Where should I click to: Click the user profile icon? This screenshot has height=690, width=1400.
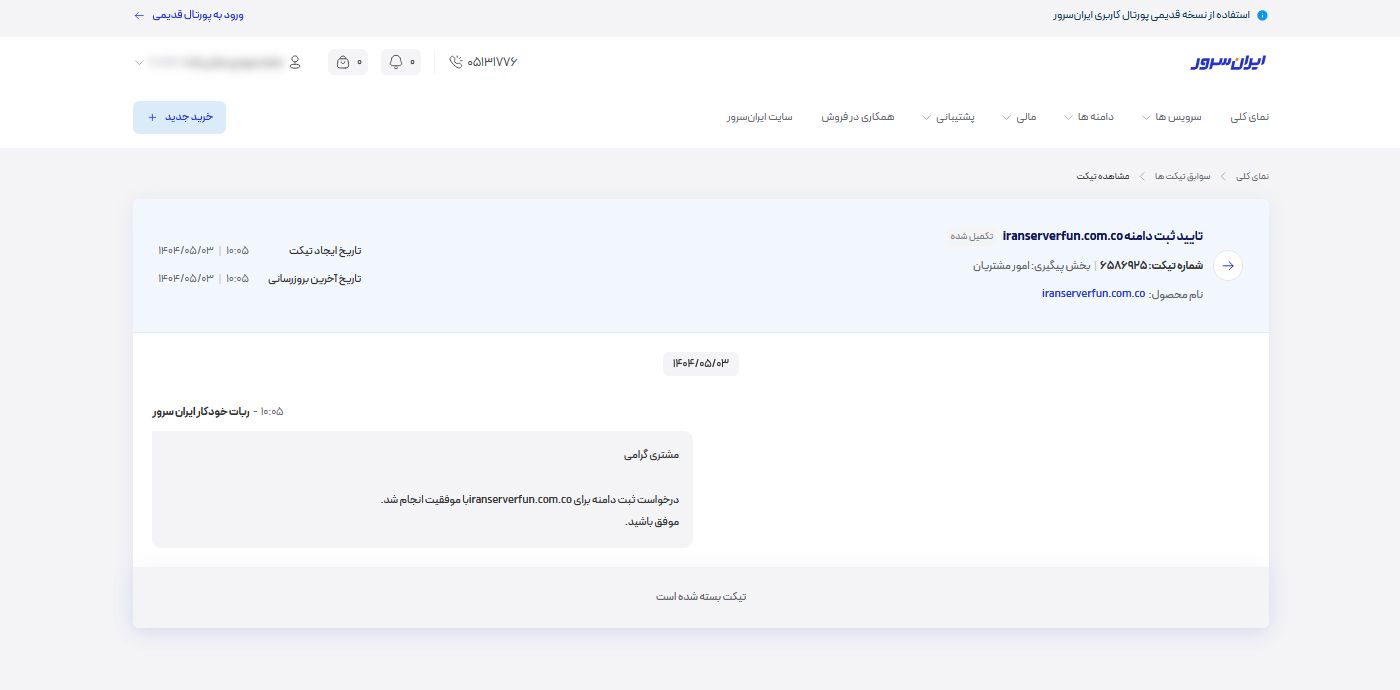pyautogui.click(x=295, y=62)
